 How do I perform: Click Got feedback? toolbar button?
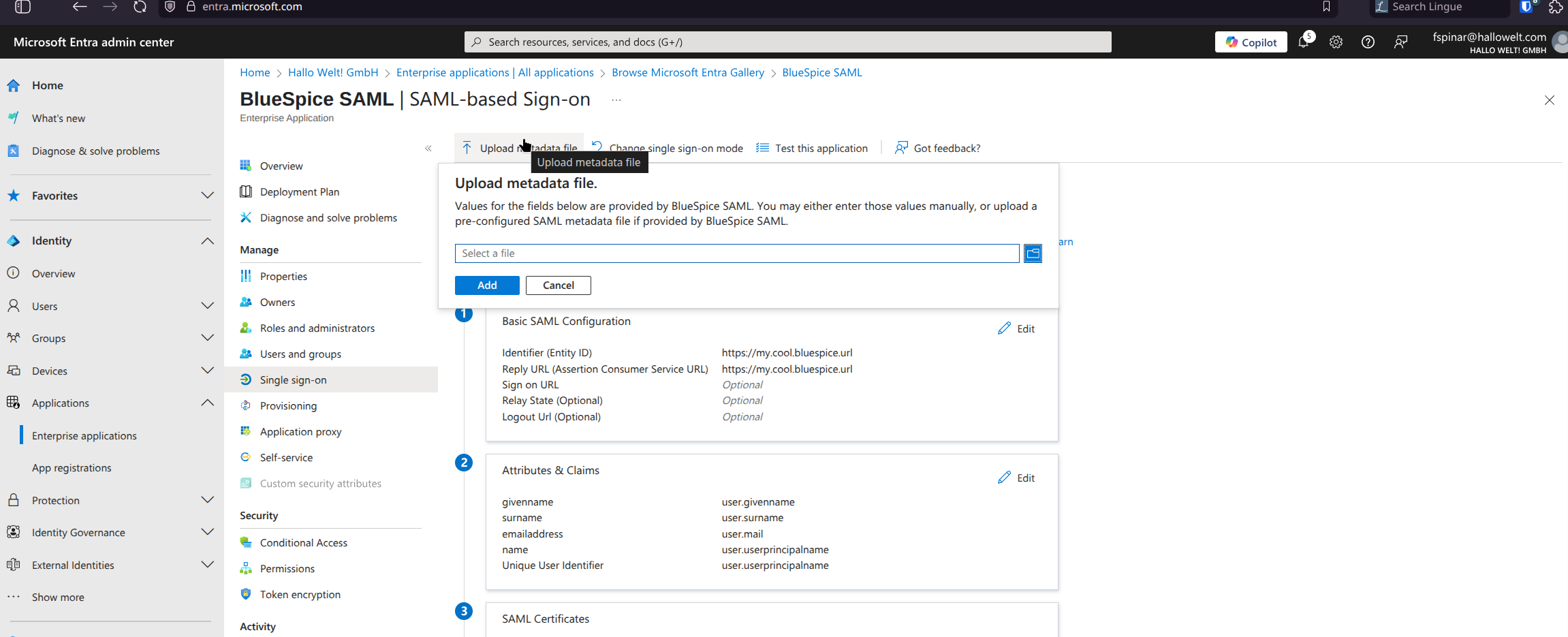pyautogui.click(x=938, y=148)
